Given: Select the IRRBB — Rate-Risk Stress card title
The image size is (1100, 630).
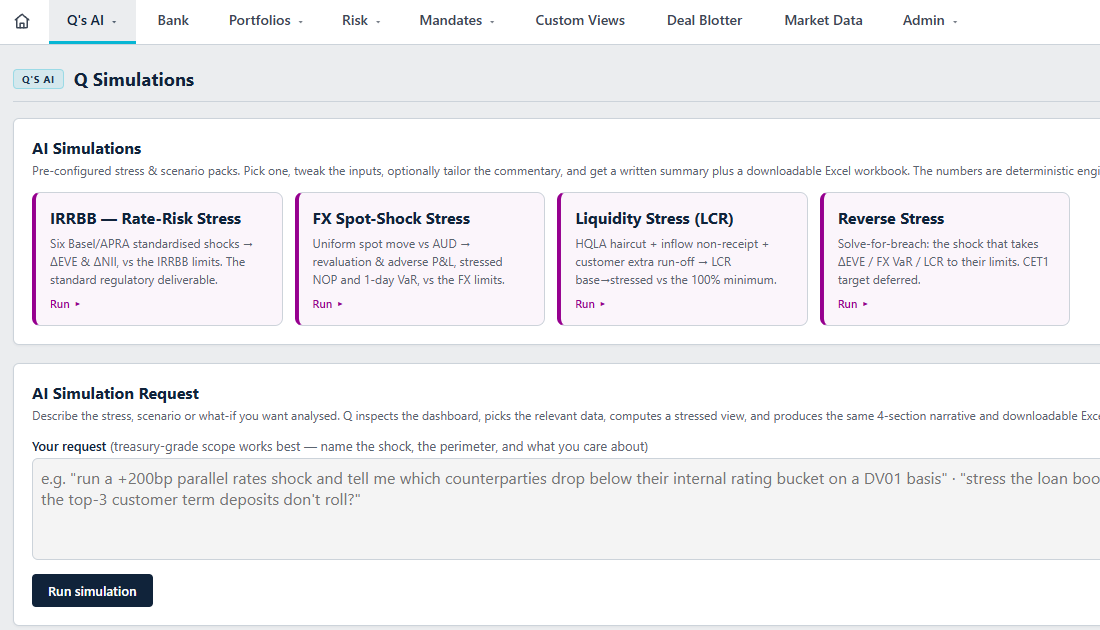Looking at the screenshot, I should pyautogui.click(x=145, y=219).
